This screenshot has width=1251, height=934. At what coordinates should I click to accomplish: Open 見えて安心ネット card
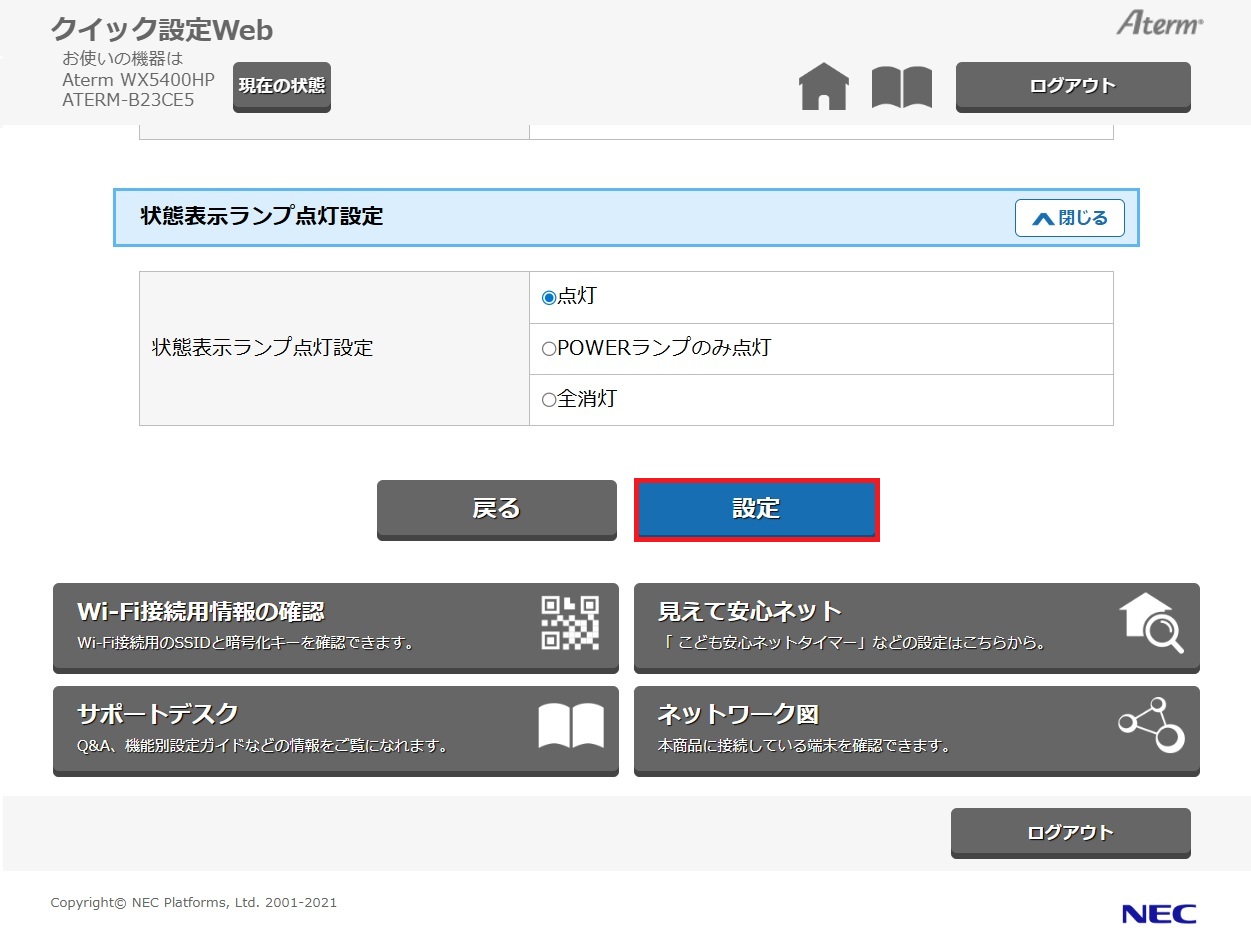point(917,628)
